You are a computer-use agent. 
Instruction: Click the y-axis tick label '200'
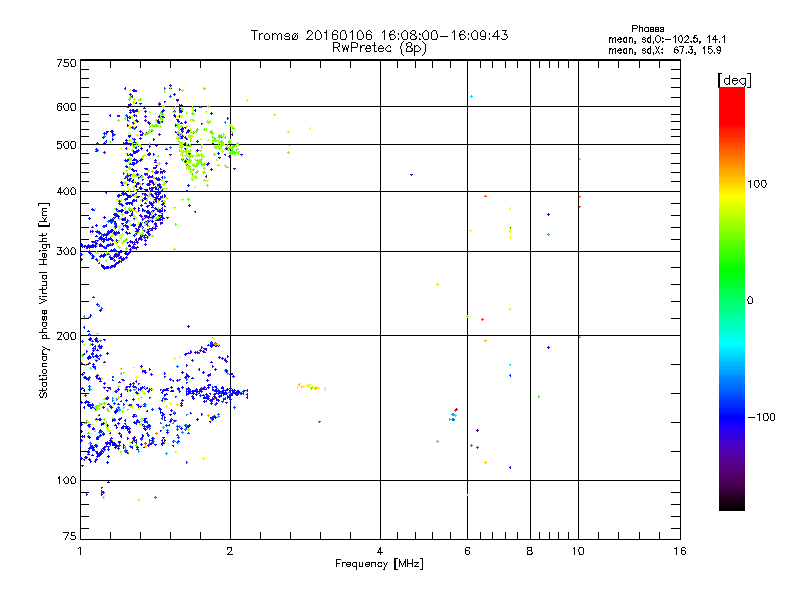(x=66, y=336)
